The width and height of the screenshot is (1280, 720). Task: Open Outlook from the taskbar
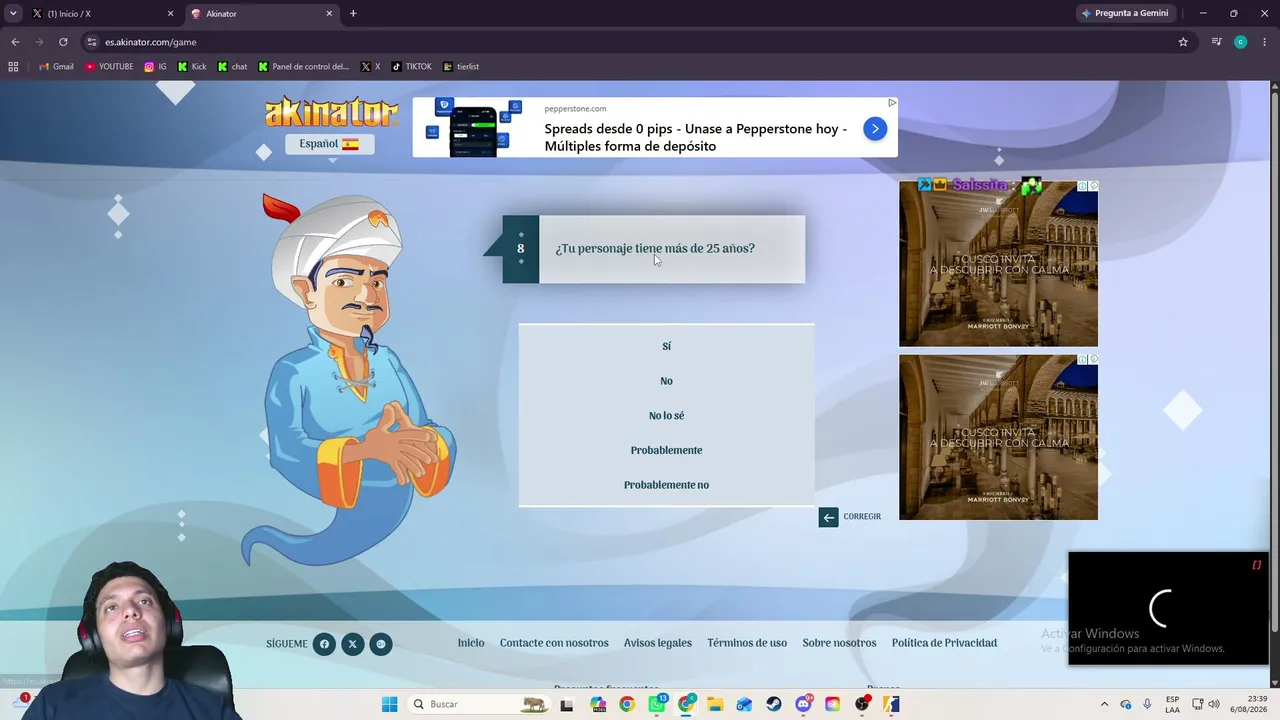click(x=744, y=704)
